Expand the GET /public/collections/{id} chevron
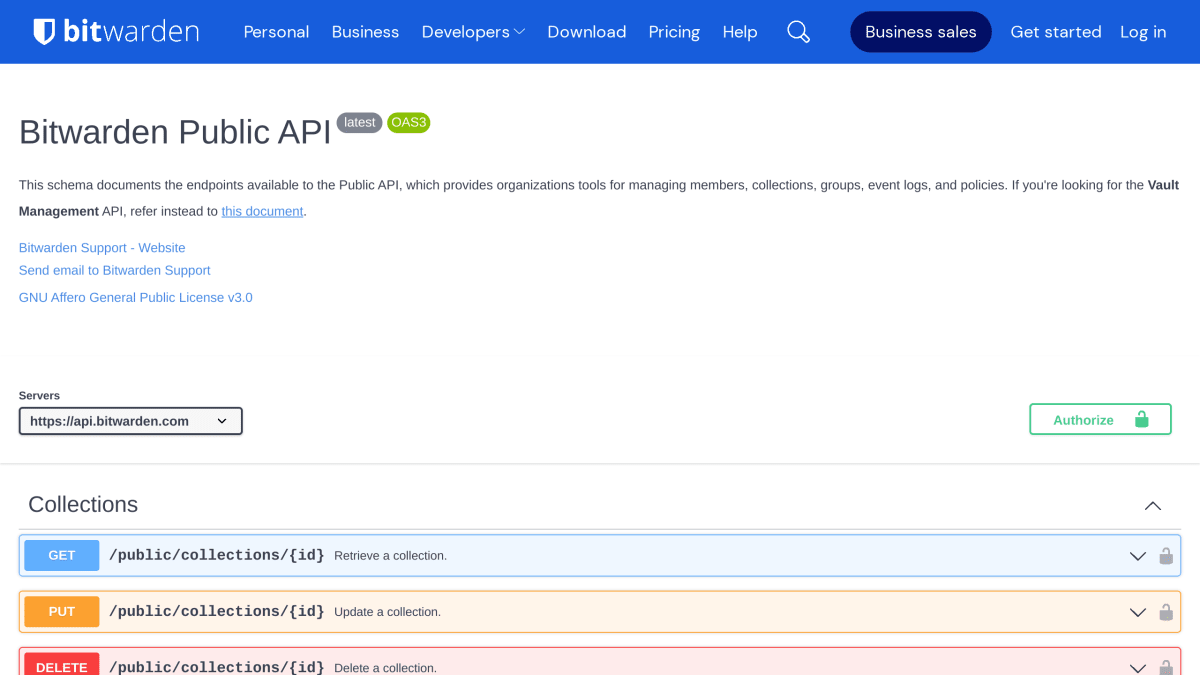The image size is (1200, 675). tap(1138, 556)
